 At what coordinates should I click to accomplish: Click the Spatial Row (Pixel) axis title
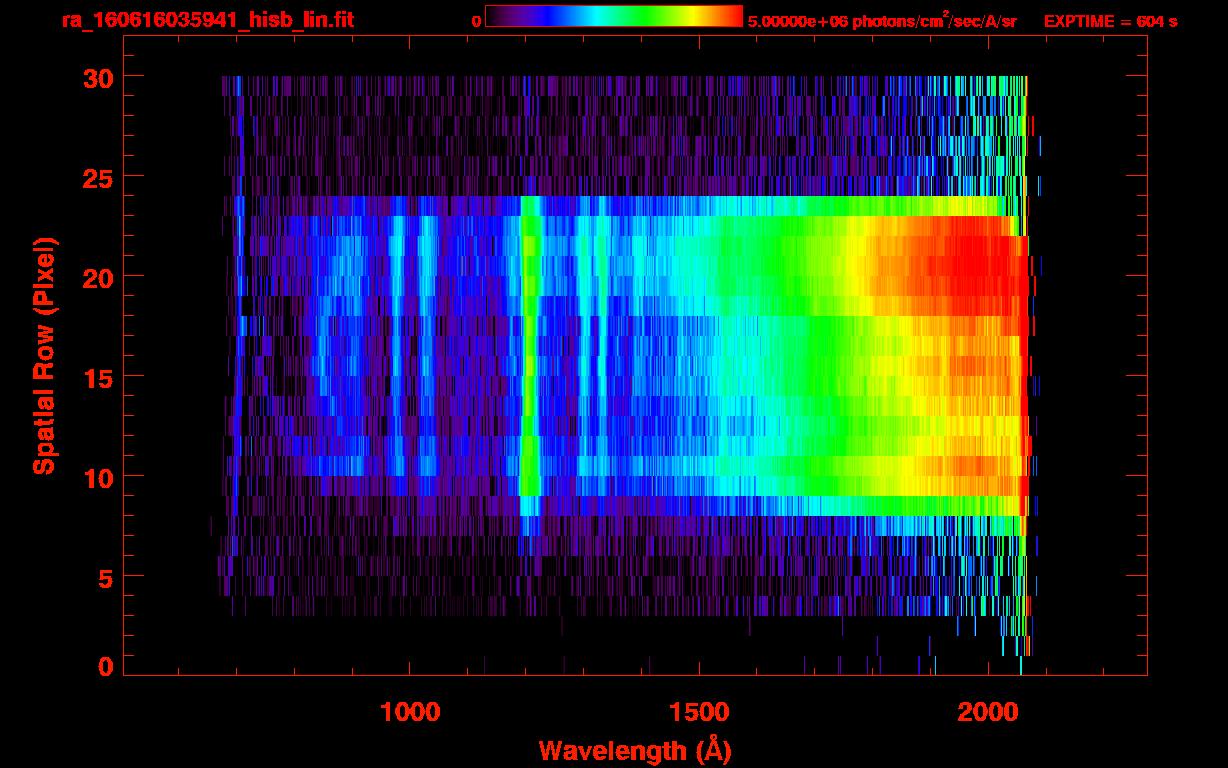[43, 355]
